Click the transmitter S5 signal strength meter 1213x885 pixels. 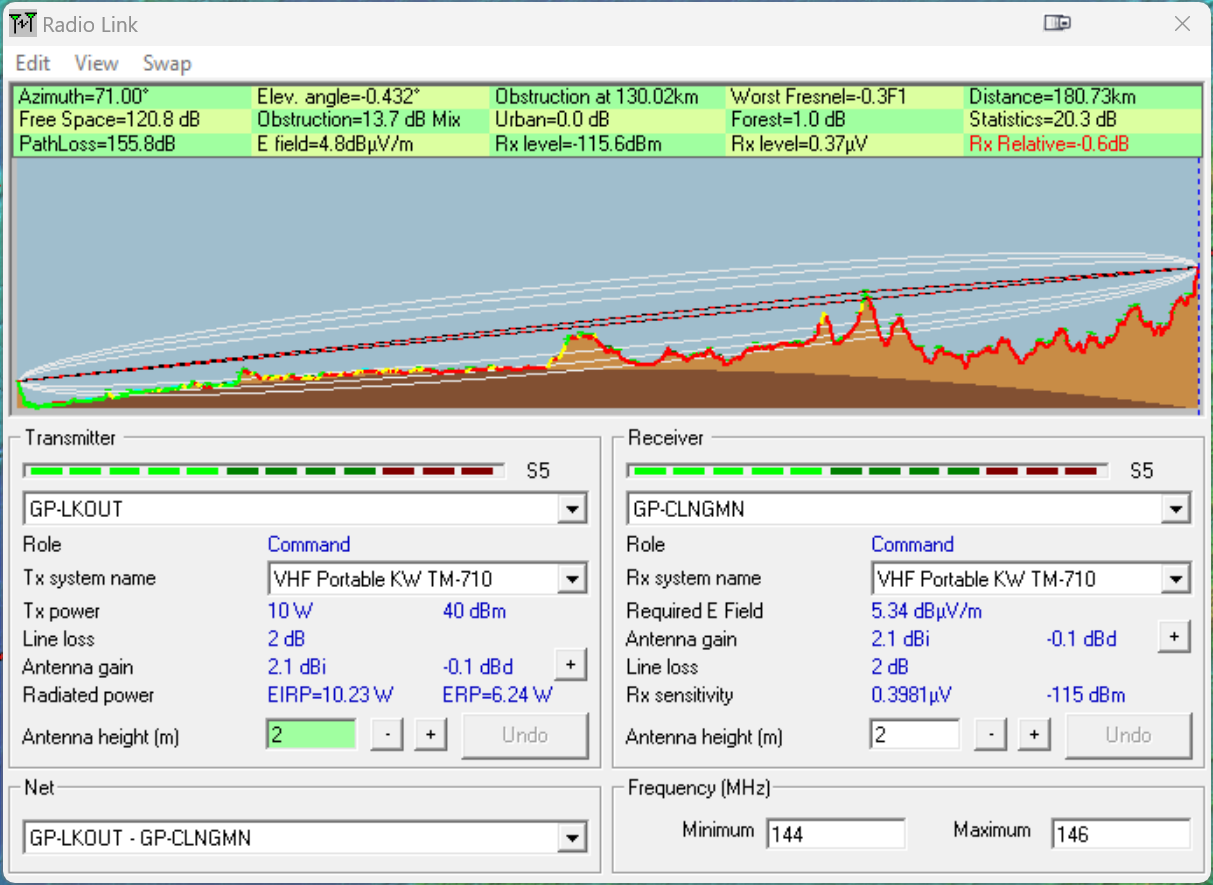pyautogui.click(x=264, y=470)
